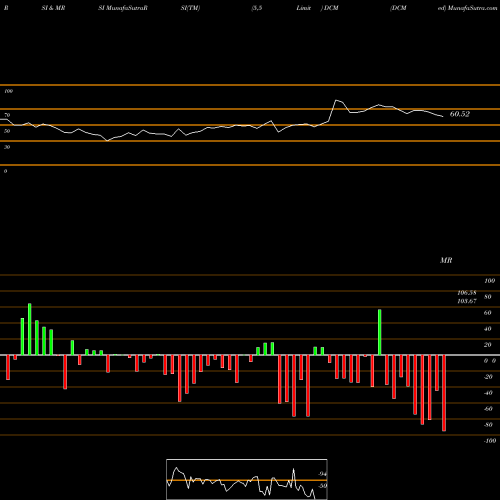Click the MR axis label 60

pyautogui.click(x=488, y=313)
